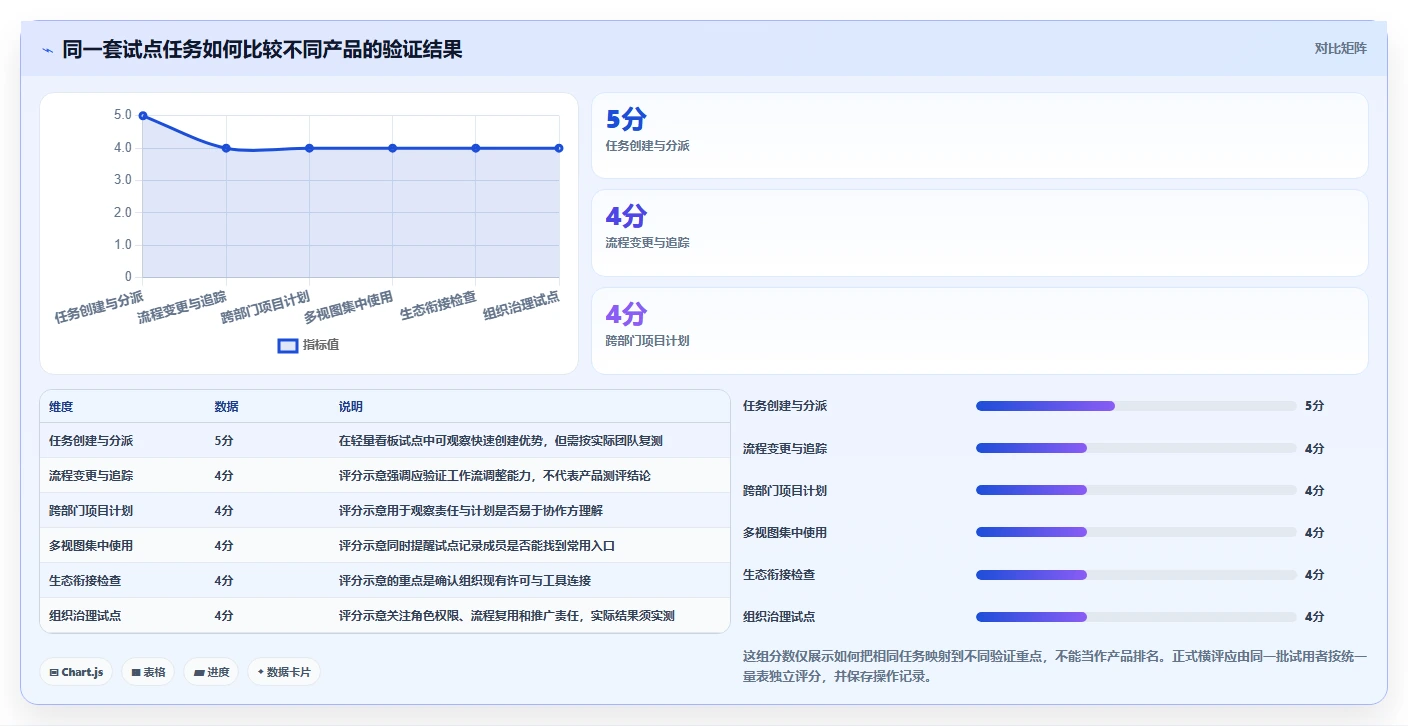Click the 数据 column header

226,407
